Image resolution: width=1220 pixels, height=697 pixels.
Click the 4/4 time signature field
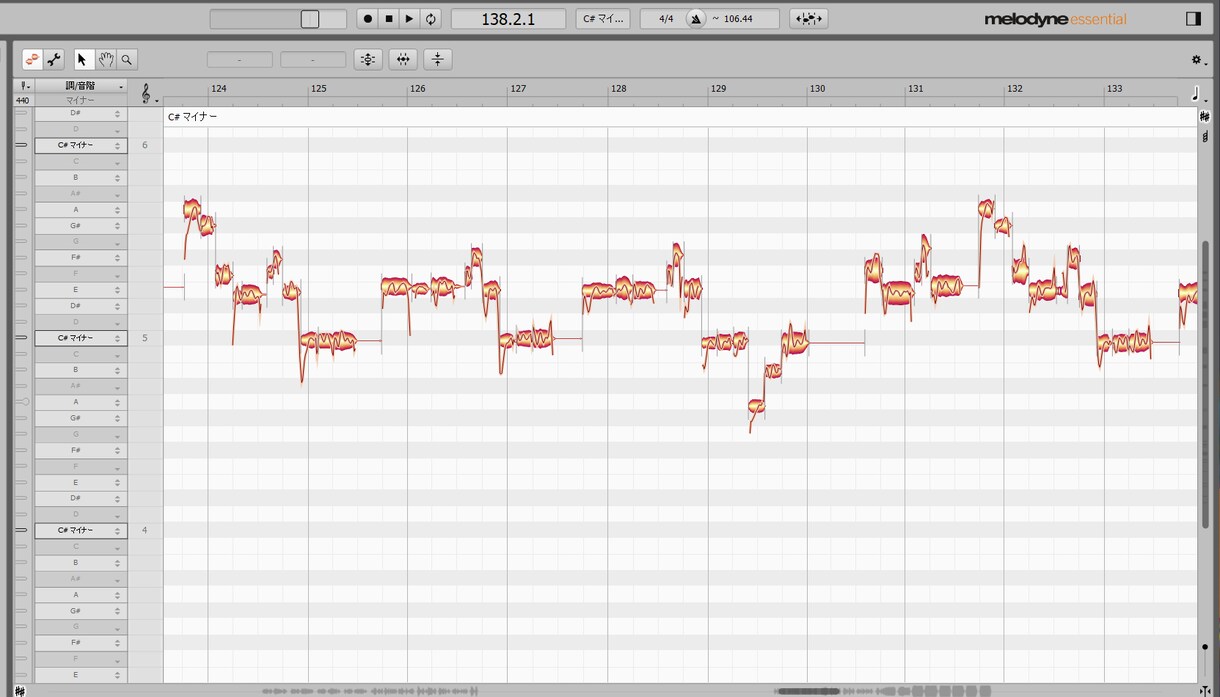point(666,19)
